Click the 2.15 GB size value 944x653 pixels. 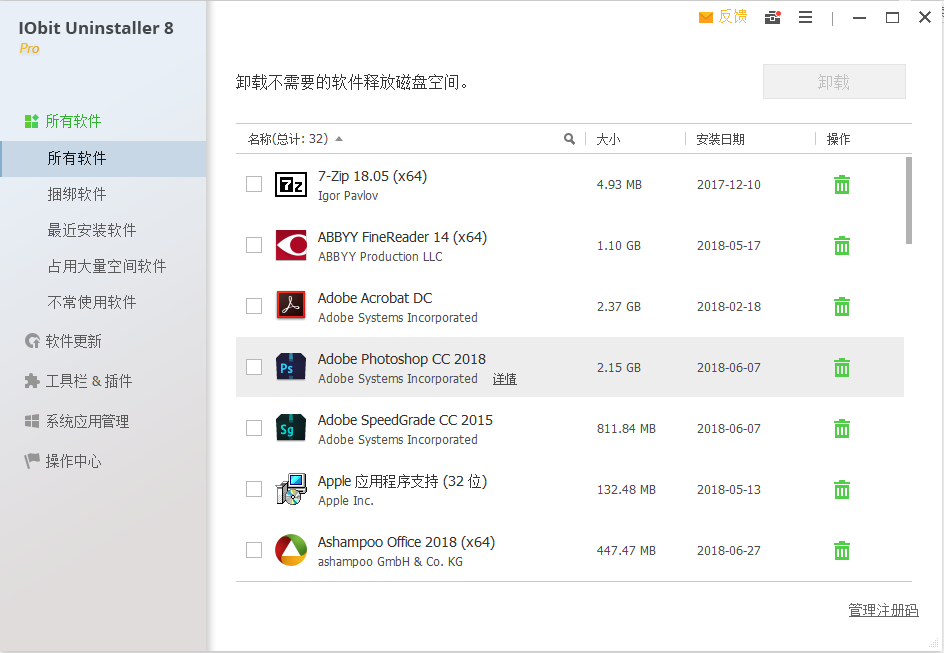619,368
